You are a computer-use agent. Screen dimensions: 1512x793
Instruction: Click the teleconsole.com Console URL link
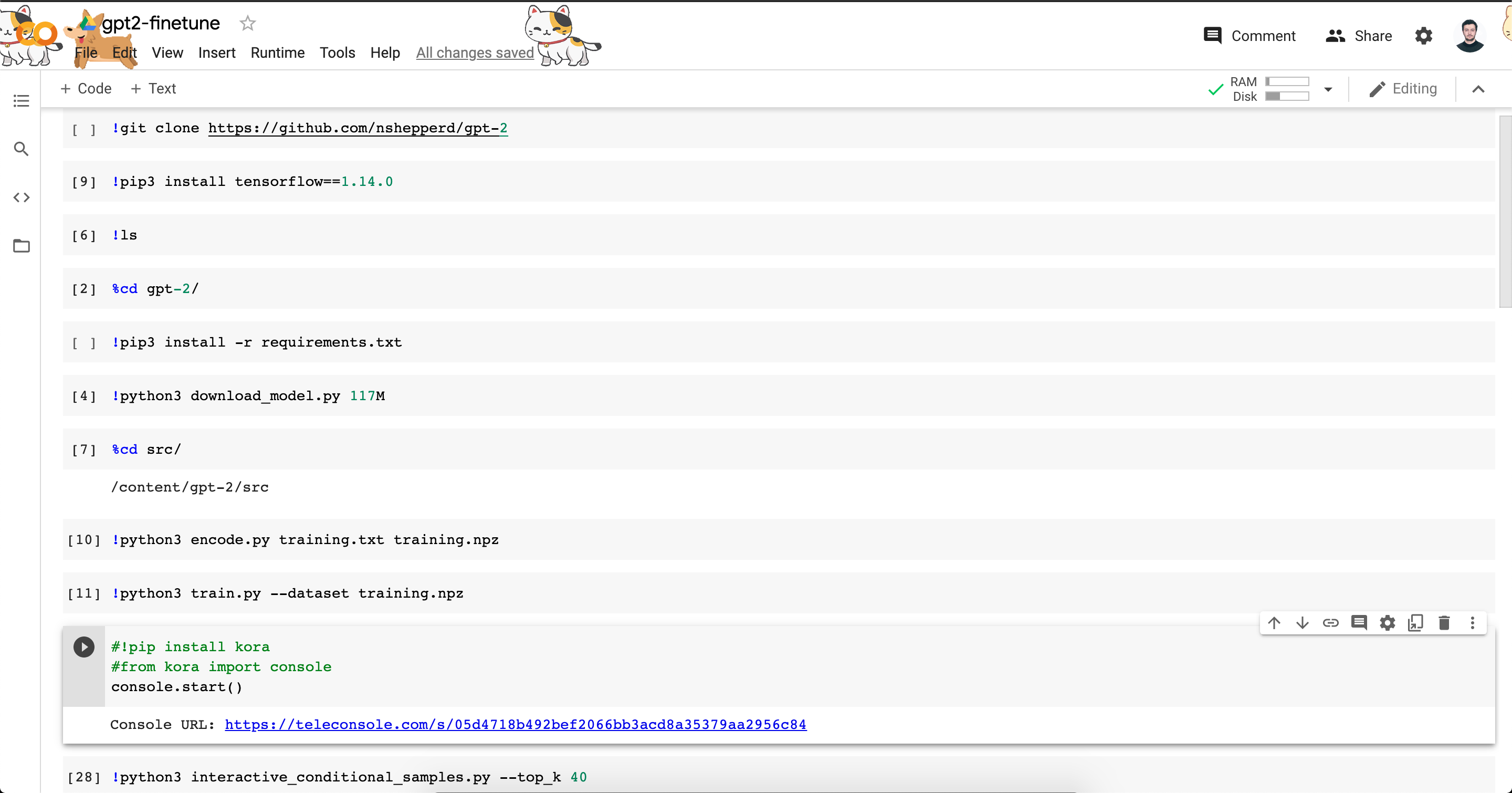click(514, 724)
